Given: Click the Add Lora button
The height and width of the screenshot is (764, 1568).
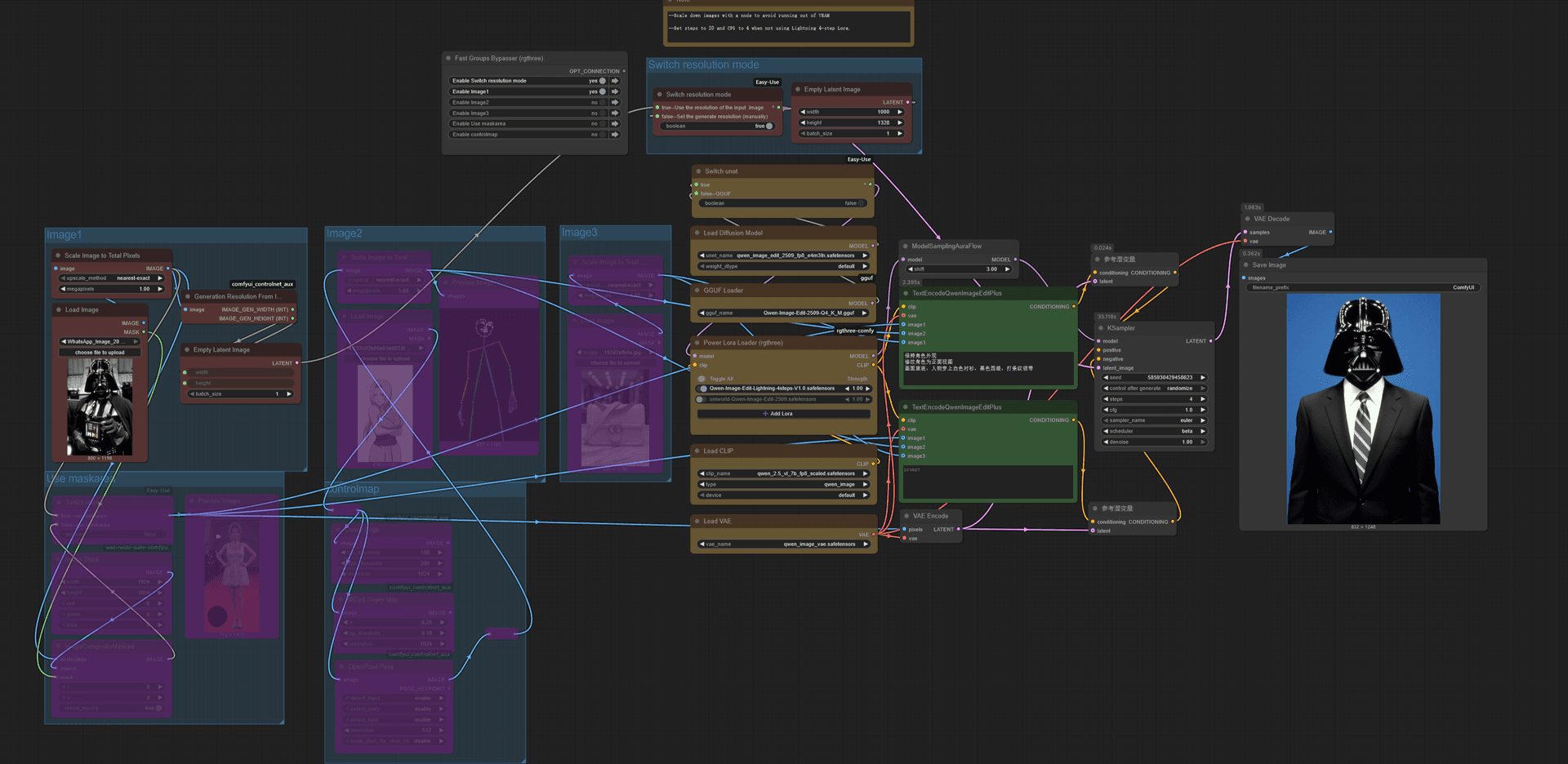Looking at the screenshot, I should (777, 414).
